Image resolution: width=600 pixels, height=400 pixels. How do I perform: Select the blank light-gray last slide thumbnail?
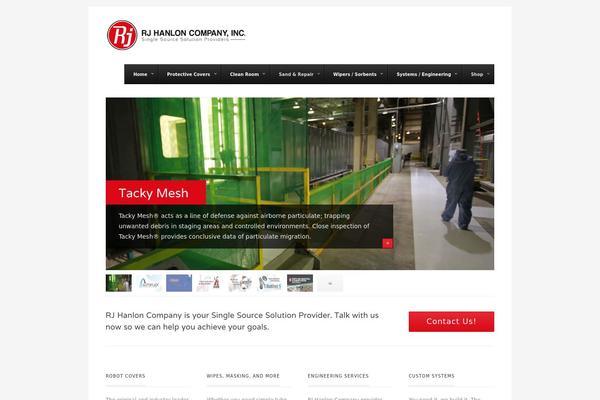(x=330, y=283)
